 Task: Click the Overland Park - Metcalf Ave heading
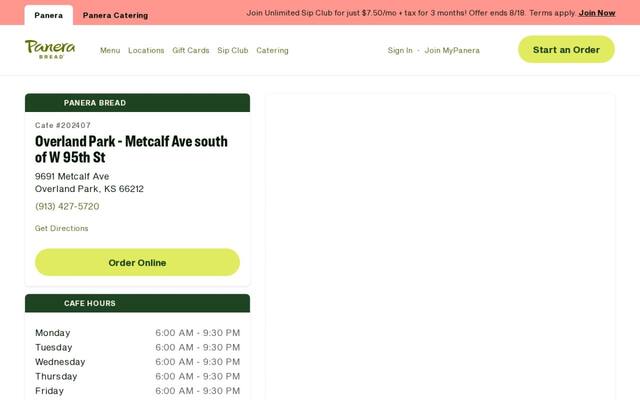pyautogui.click(x=131, y=149)
